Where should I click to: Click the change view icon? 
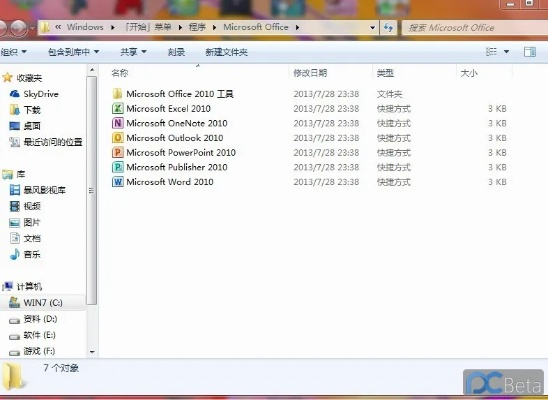[x=491, y=52]
